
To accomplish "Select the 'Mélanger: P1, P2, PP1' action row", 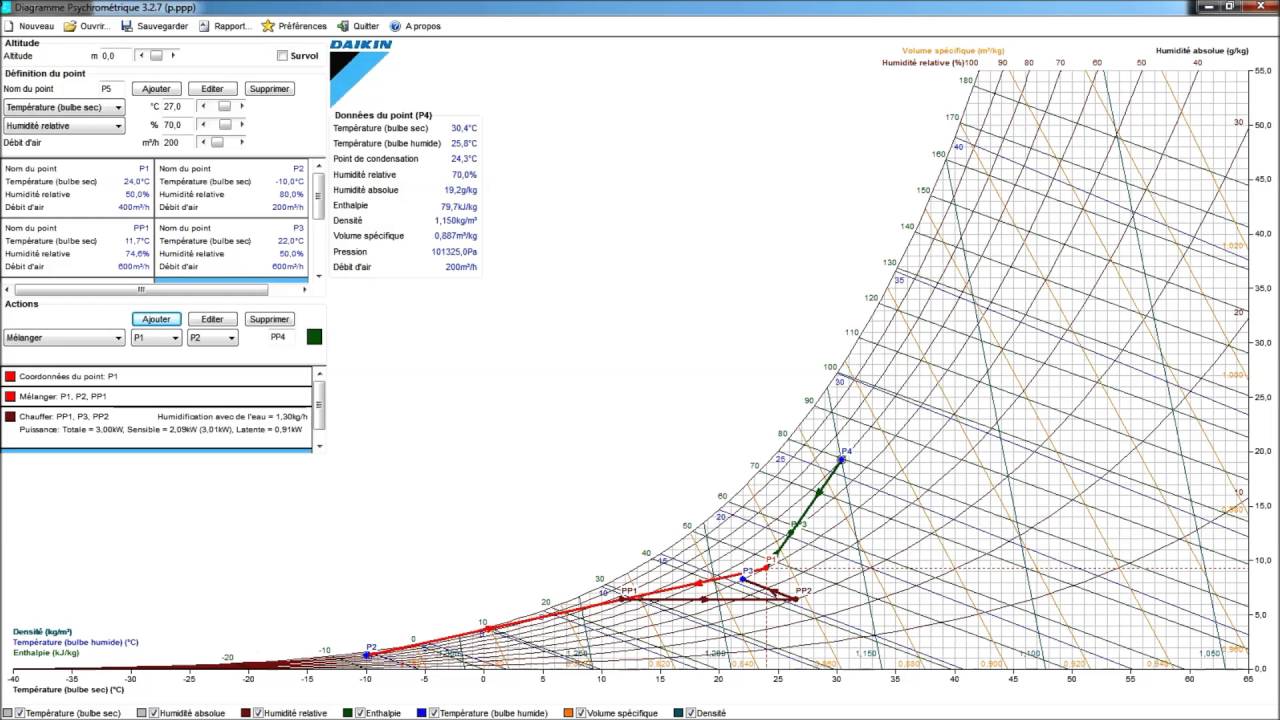I will (156, 396).
